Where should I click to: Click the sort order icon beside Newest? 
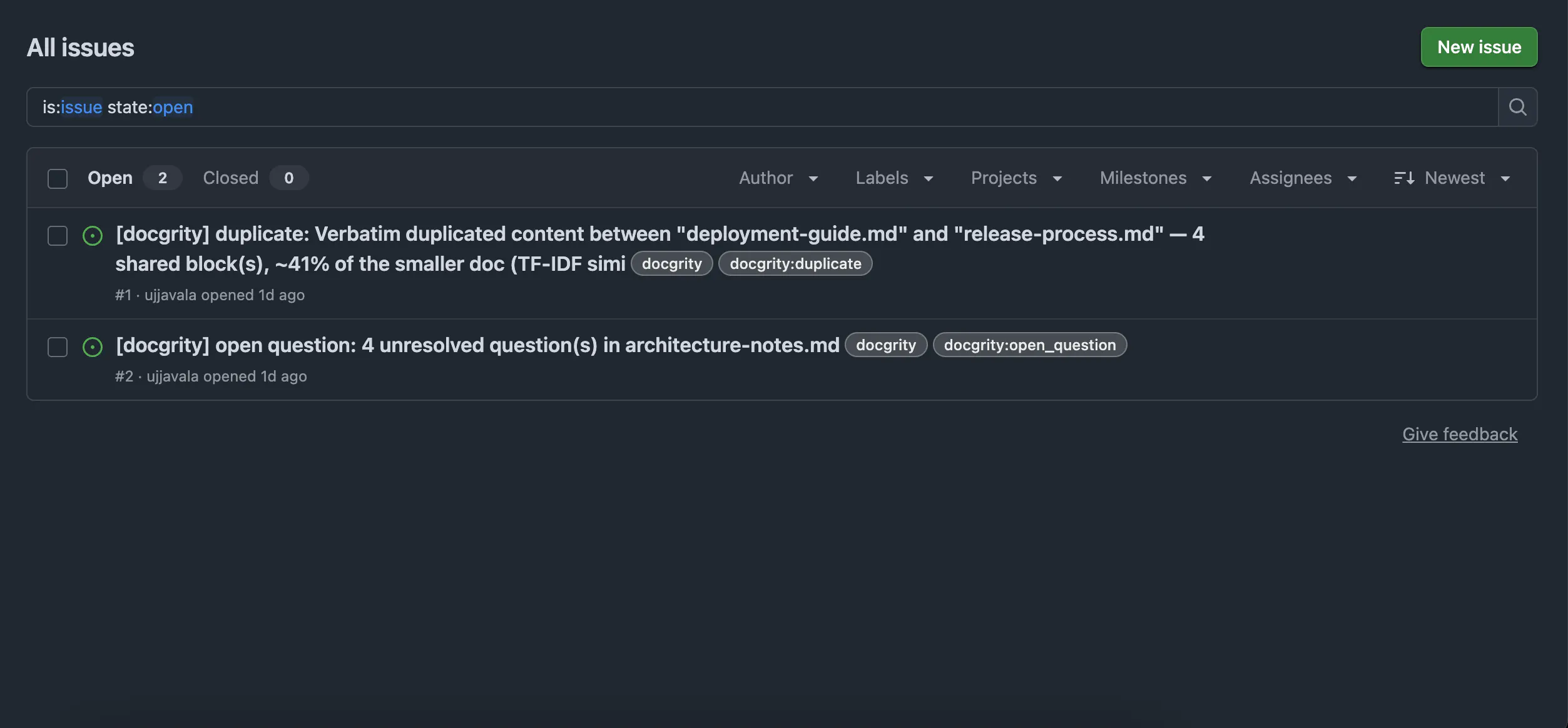point(1404,178)
